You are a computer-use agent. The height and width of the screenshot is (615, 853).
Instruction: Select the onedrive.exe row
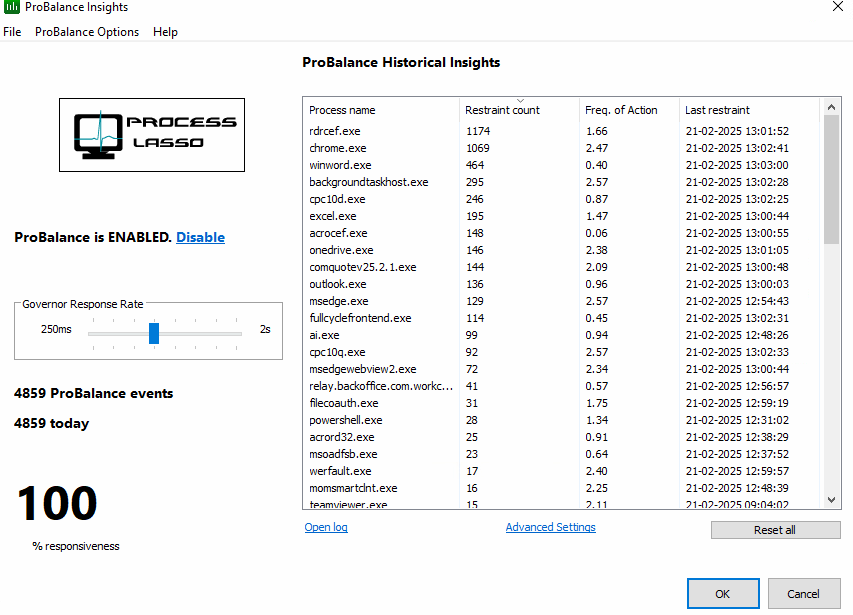click(x=560, y=250)
